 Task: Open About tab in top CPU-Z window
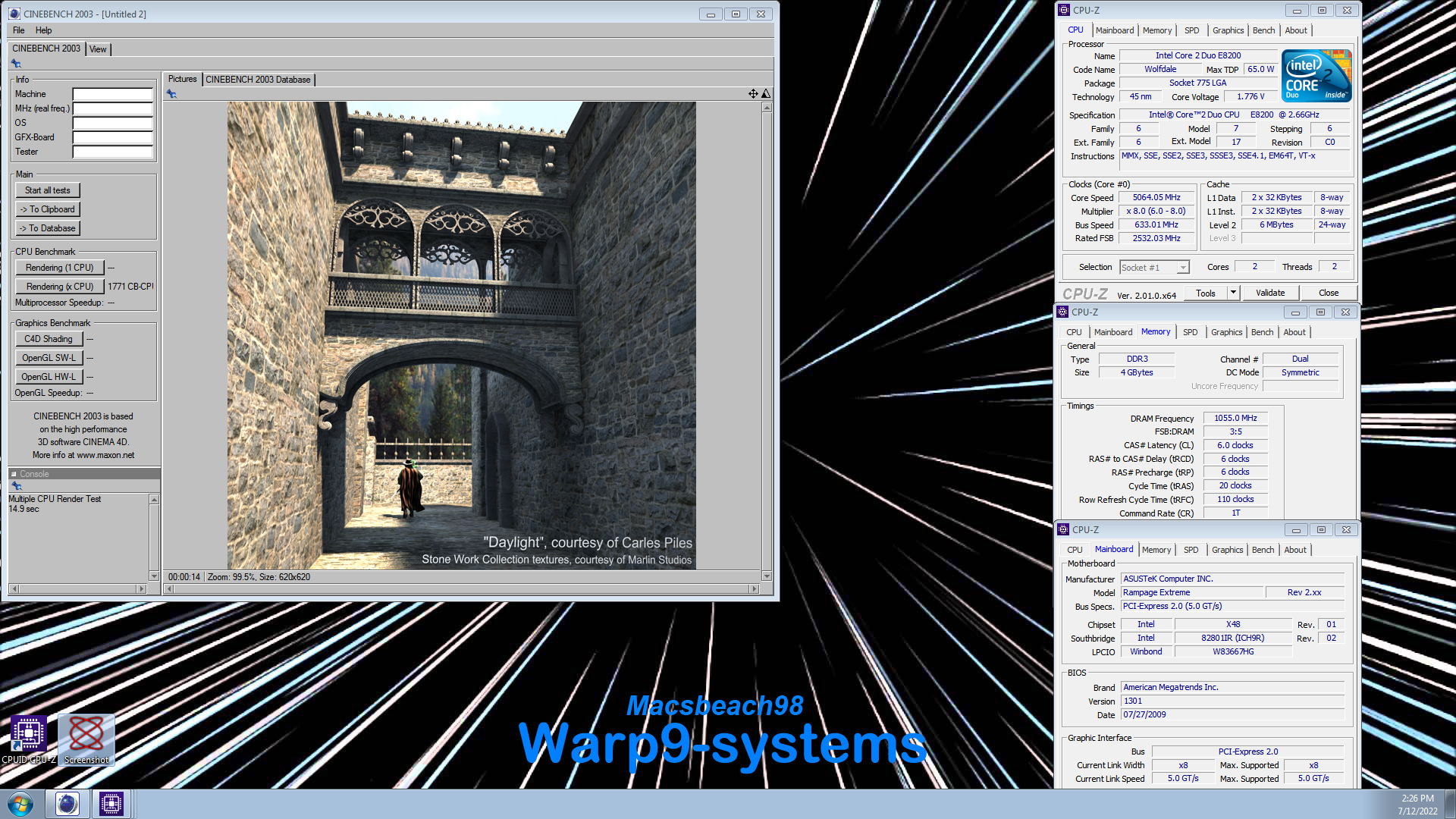tap(1296, 30)
